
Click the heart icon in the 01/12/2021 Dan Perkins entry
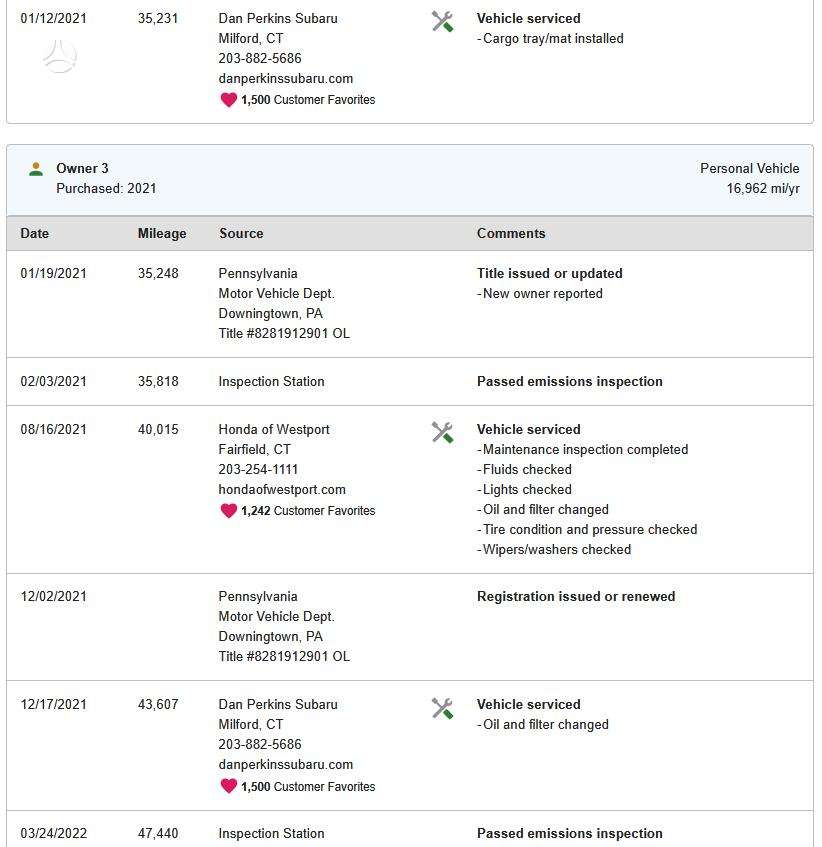pos(228,99)
